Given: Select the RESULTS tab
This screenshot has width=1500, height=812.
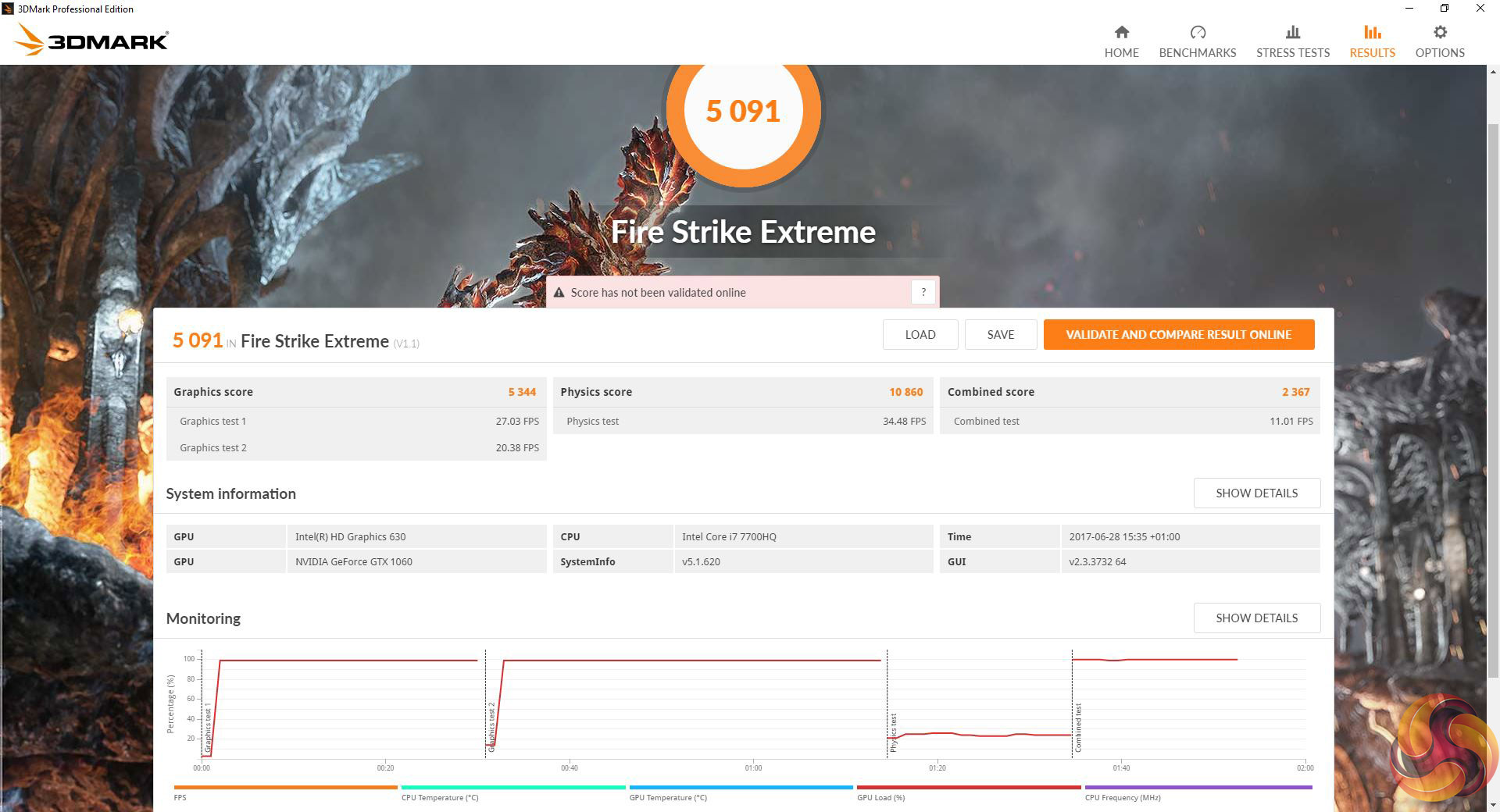Looking at the screenshot, I should pos(1373,42).
